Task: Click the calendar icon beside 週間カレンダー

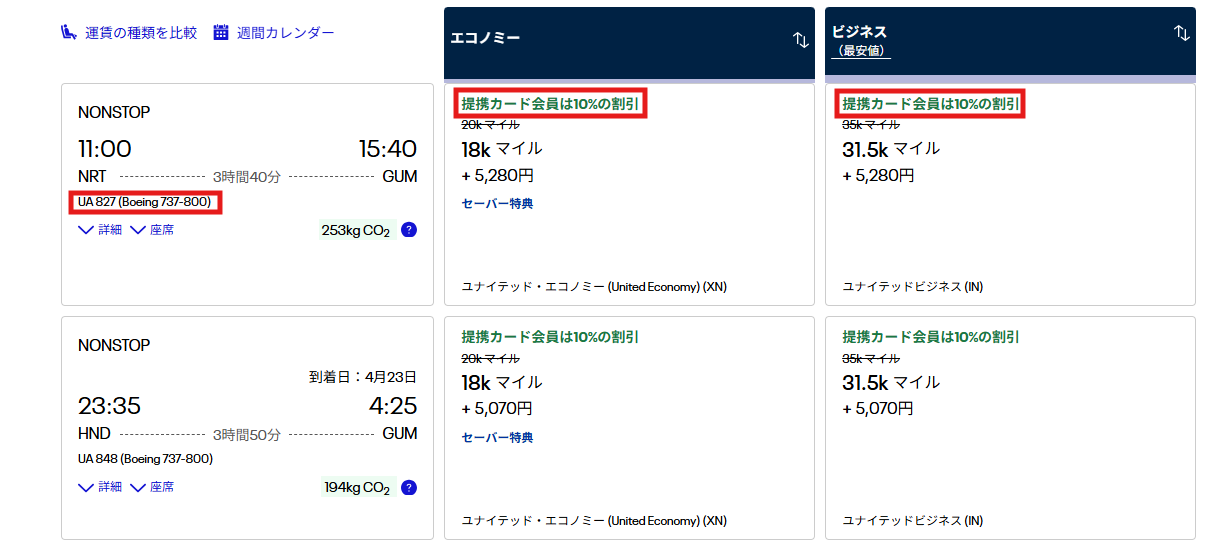Action: pyautogui.click(x=221, y=33)
